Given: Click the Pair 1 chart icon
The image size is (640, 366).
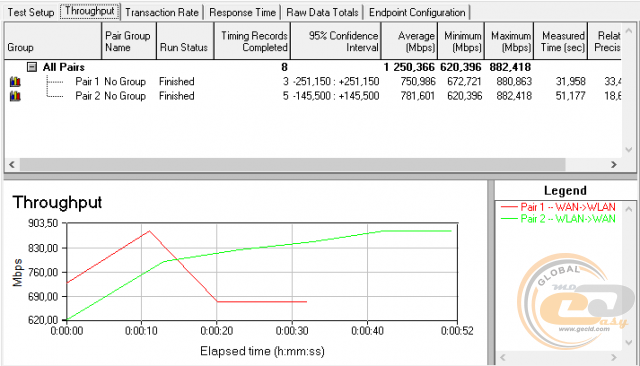Looking at the screenshot, I should point(15,82).
